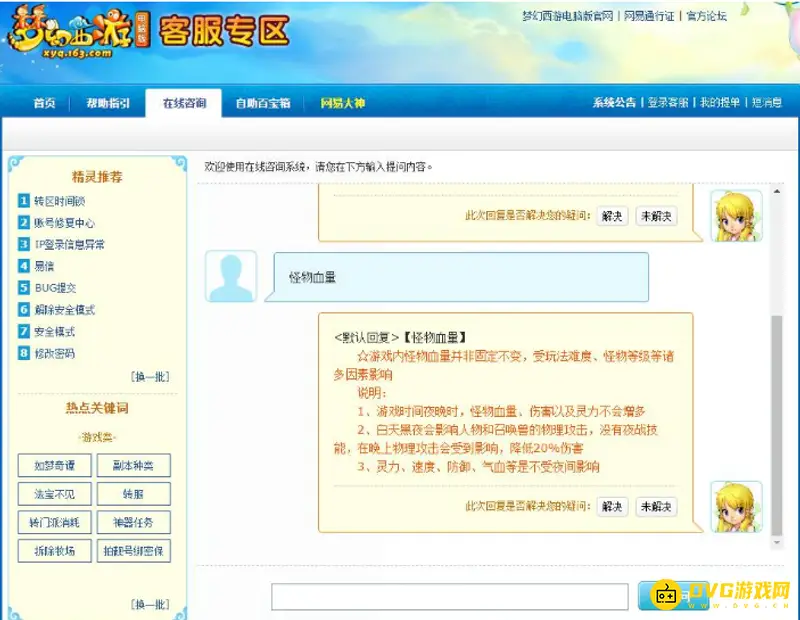Click the 副本种类 keyword button

point(134,465)
